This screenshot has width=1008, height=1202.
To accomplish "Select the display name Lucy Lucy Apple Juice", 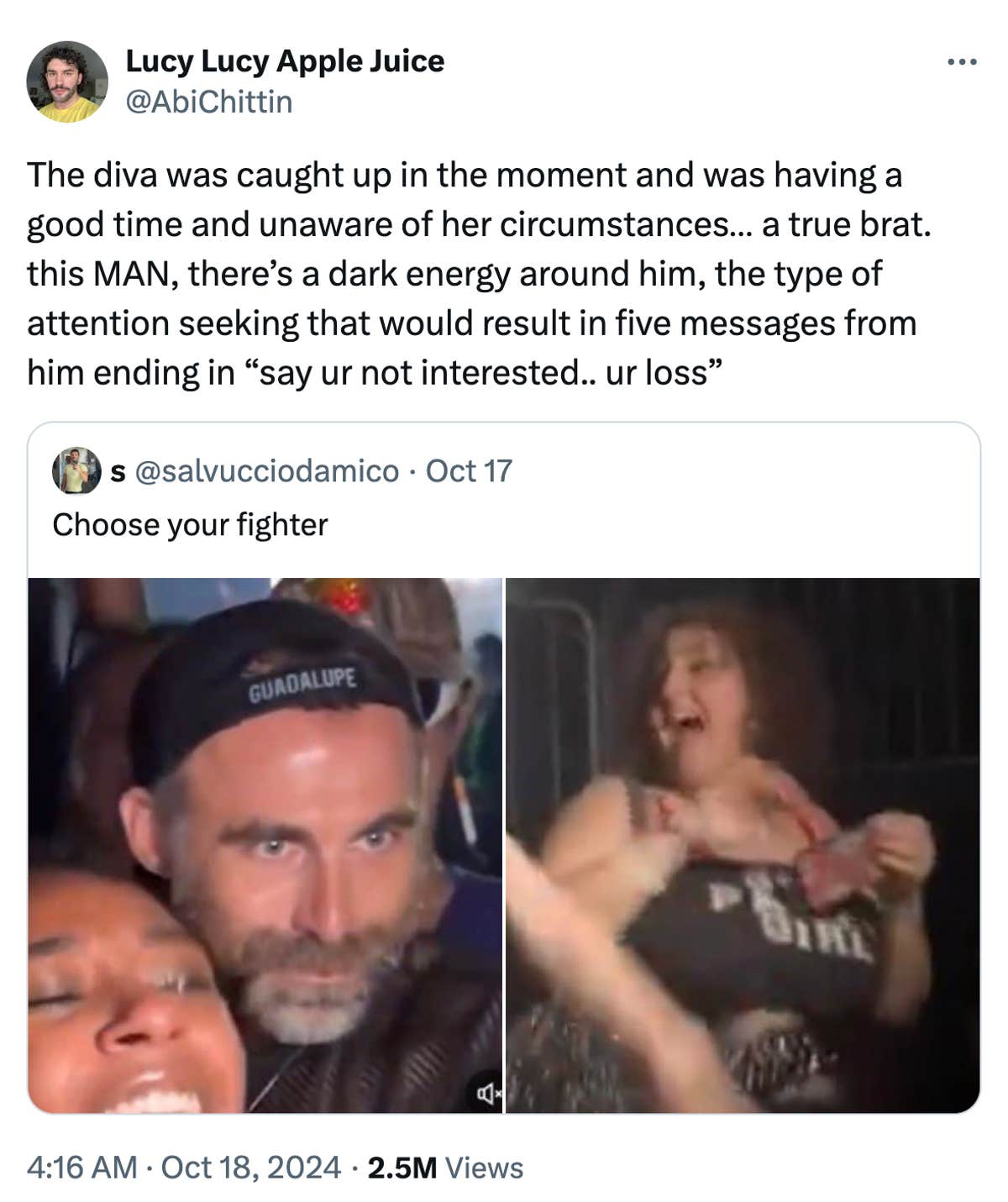I will point(285,60).
